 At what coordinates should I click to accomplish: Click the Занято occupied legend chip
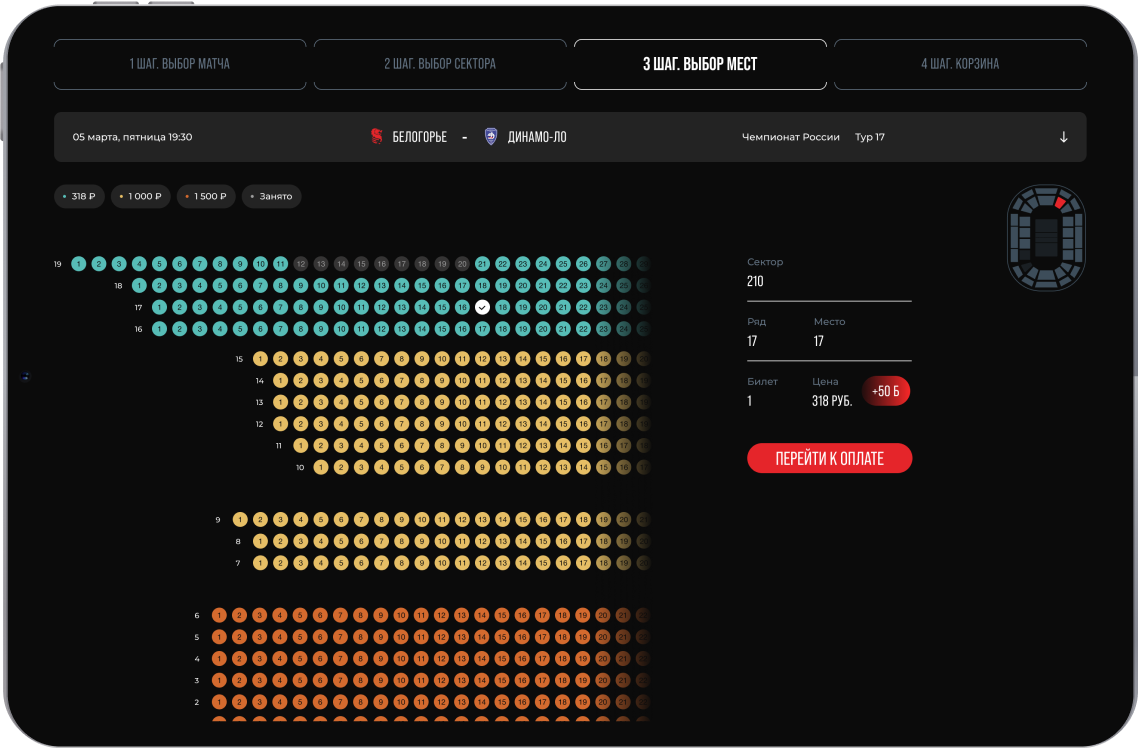(x=271, y=196)
